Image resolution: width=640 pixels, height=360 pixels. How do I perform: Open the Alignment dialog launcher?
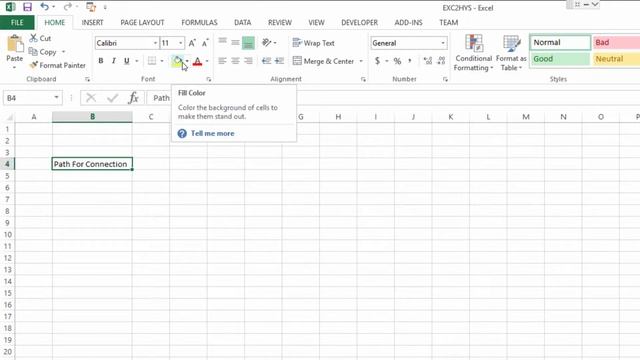pos(363,79)
